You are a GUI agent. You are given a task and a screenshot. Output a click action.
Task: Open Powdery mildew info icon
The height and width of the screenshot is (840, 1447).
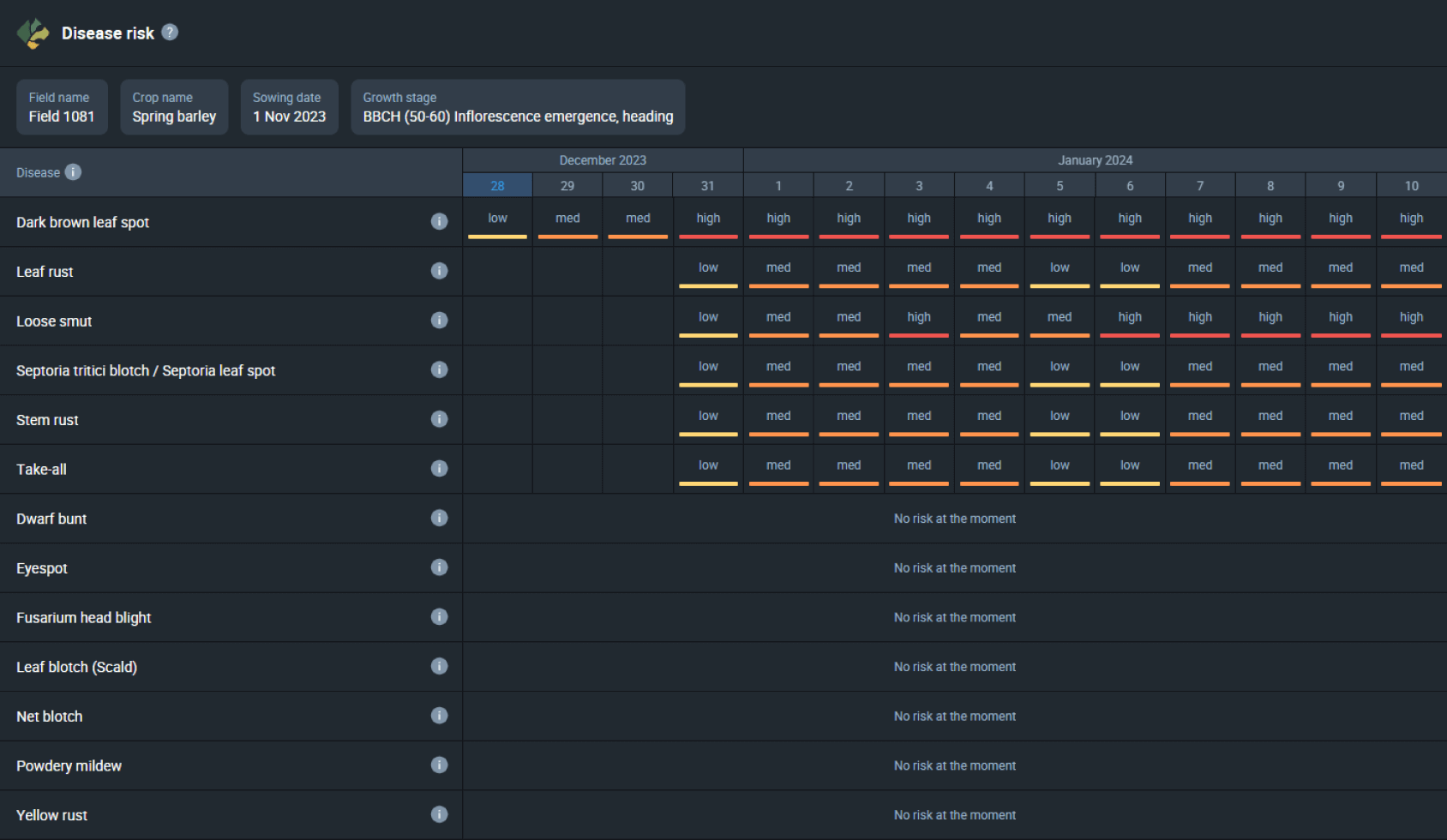pos(439,765)
